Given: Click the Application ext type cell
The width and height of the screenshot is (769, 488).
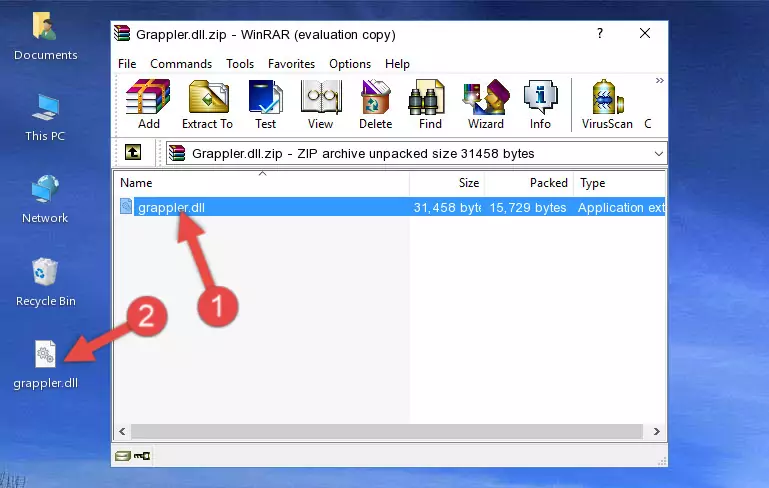Looking at the screenshot, I should click(621, 207).
